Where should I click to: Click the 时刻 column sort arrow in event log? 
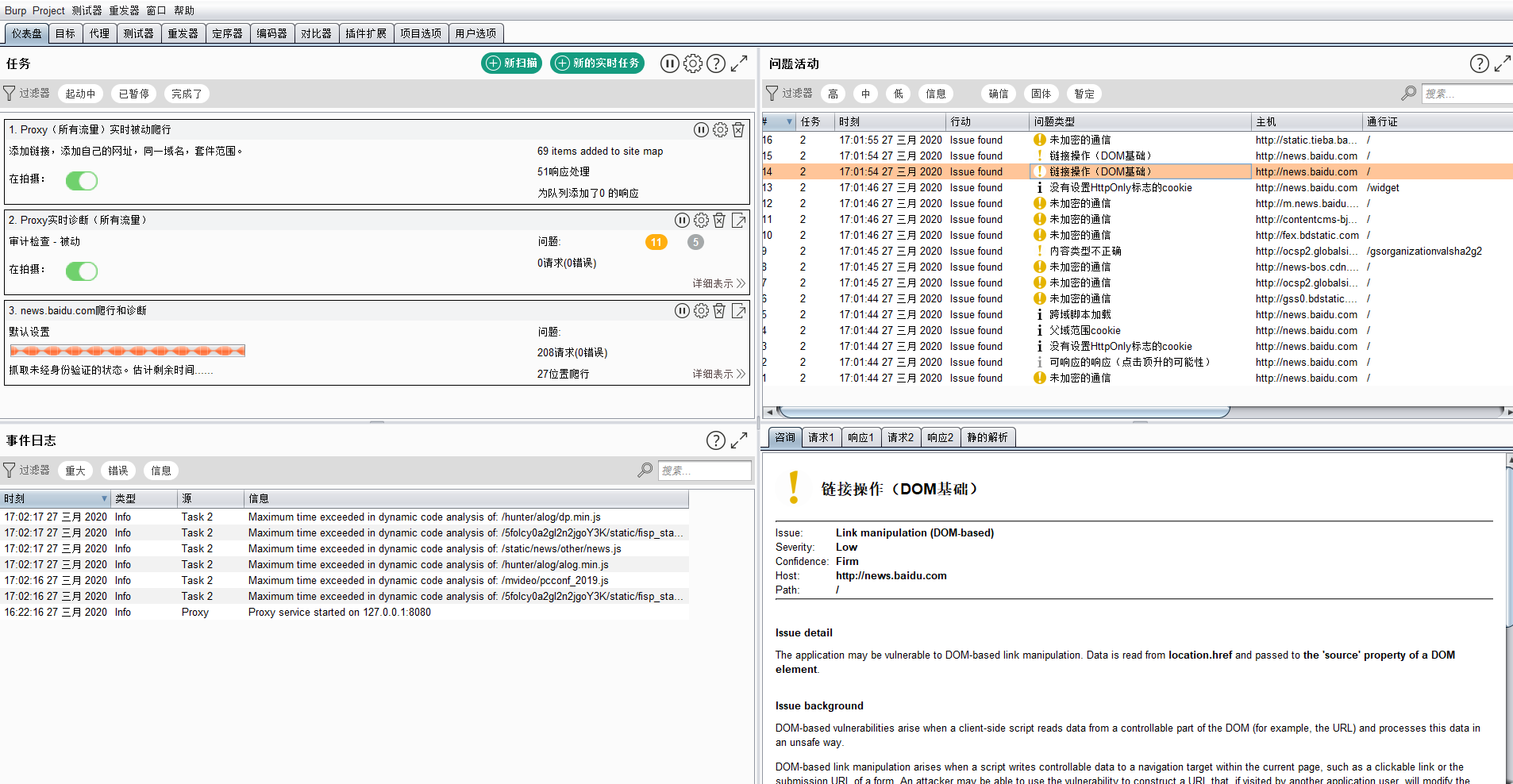coord(104,498)
